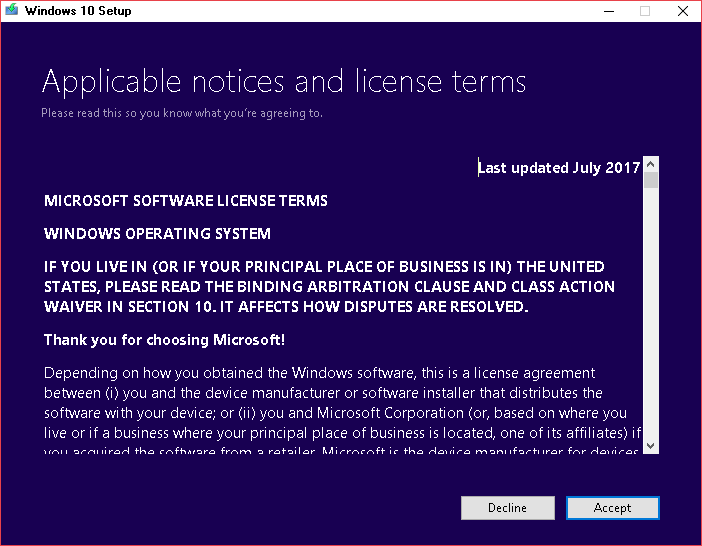702x546 pixels.
Task: Click the 'Please read this' subtitle text
Action: pos(182,113)
